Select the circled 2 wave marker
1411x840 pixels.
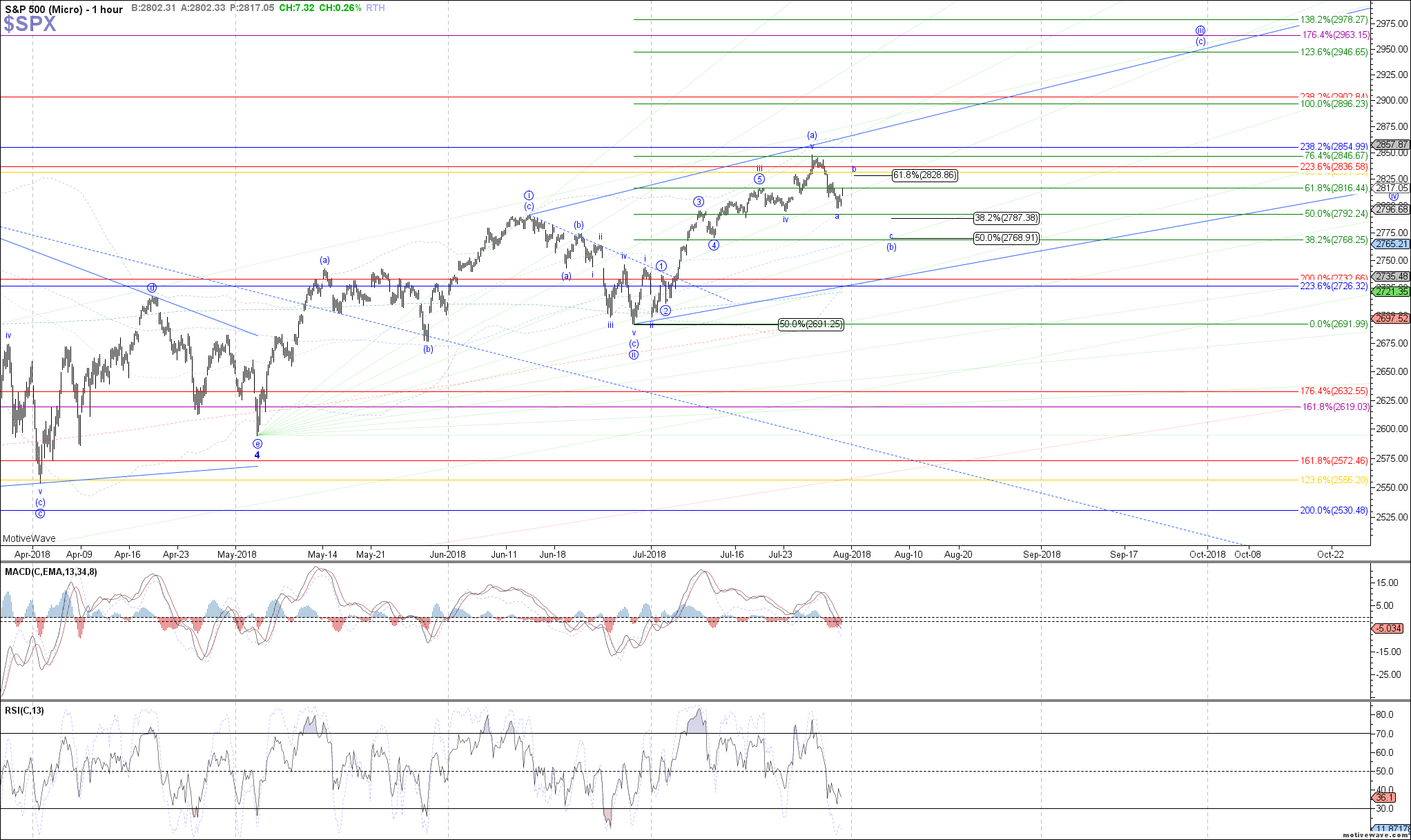tap(665, 311)
